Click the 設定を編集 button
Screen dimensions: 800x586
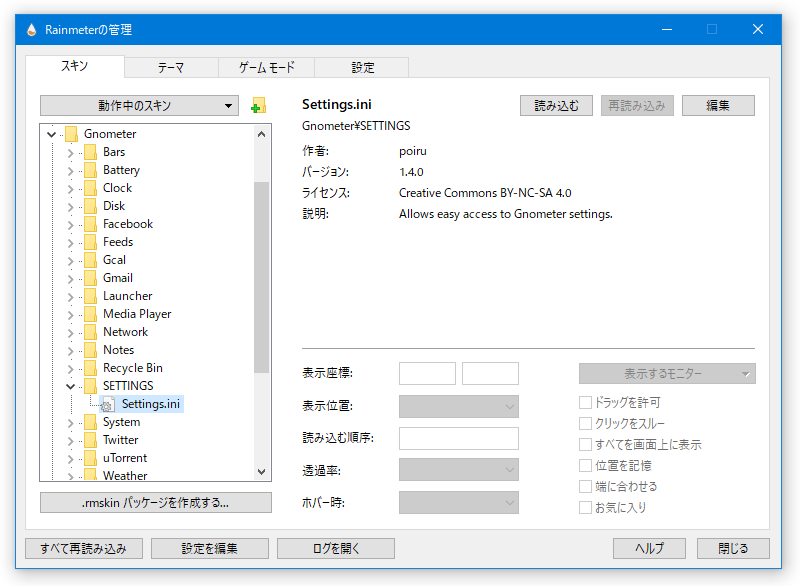pyautogui.click(x=210, y=549)
